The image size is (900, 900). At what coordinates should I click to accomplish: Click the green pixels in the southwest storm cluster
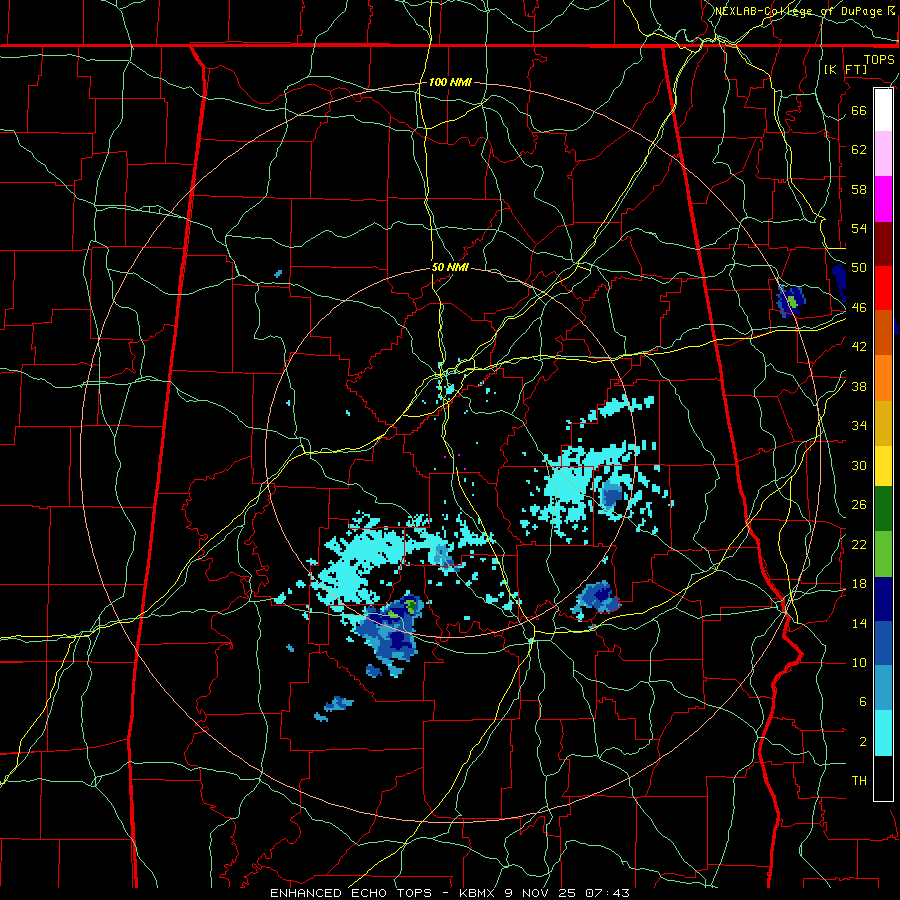[410, 604]
